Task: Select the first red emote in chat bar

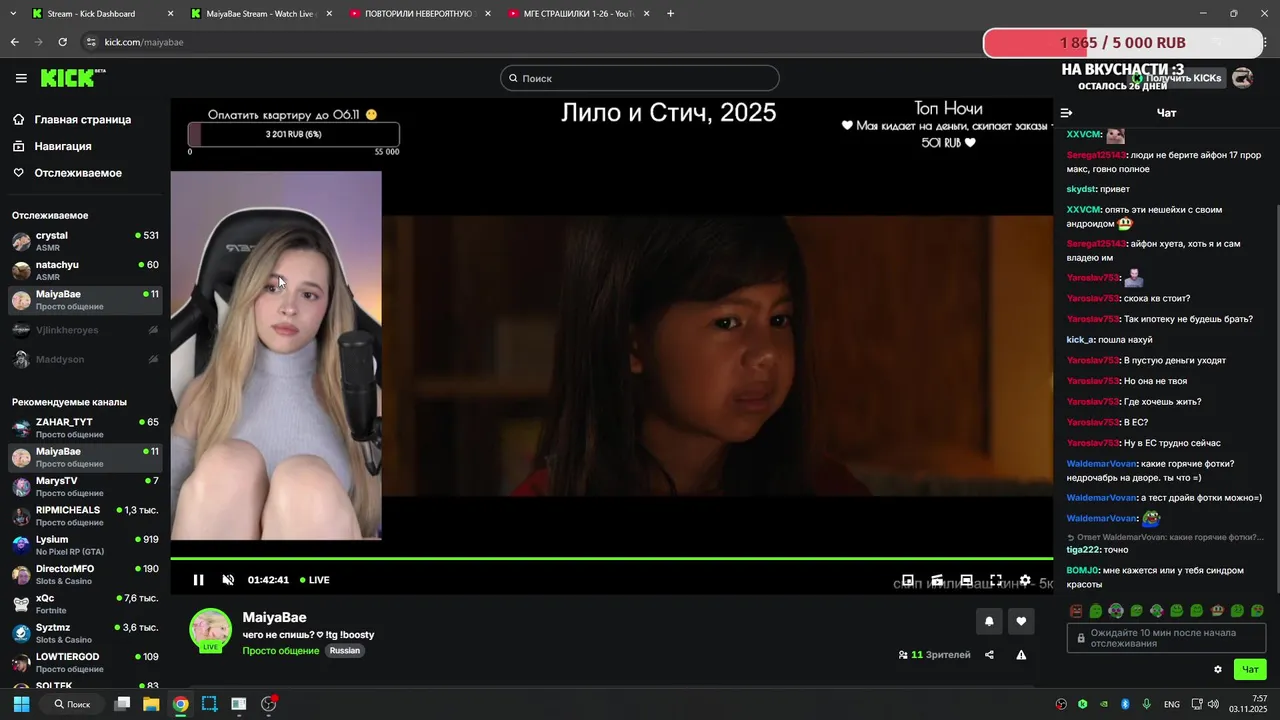Action: pos(1076,611)
